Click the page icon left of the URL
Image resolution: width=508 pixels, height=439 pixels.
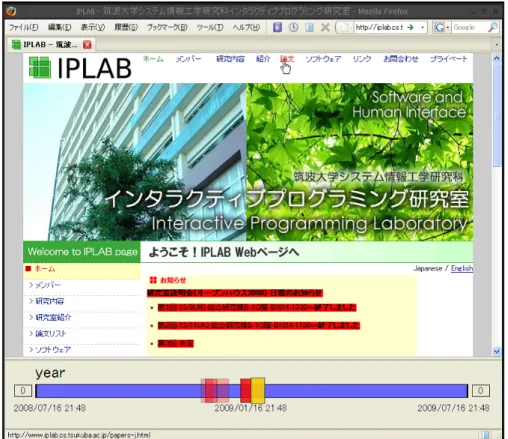345,27
